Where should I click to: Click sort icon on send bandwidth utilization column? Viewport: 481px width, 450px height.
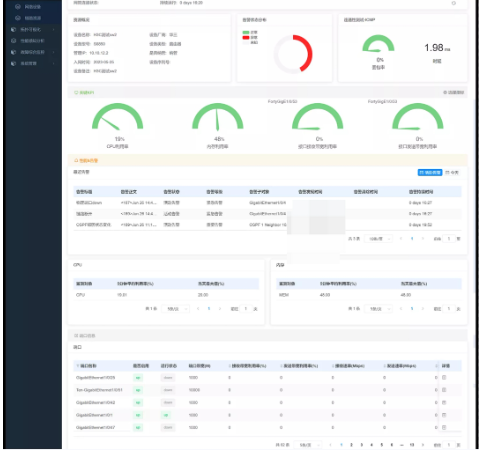(281, 366)
